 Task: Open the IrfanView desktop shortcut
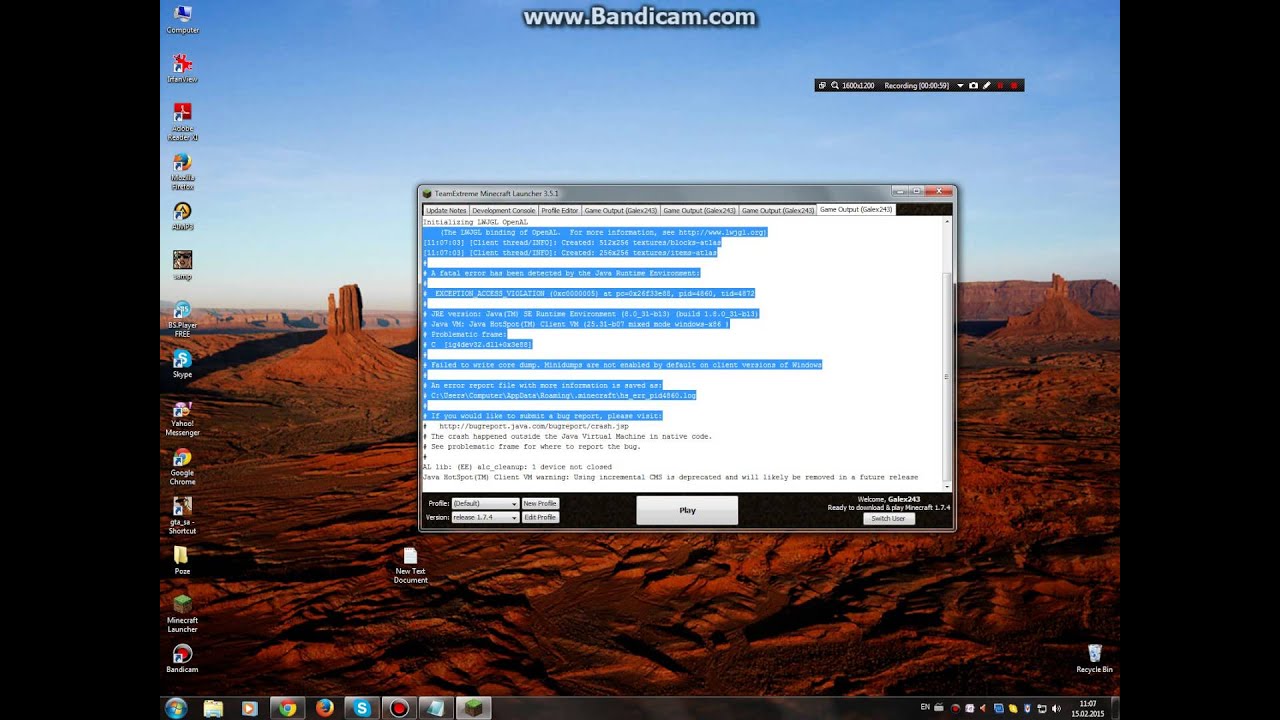pos(182,68)
